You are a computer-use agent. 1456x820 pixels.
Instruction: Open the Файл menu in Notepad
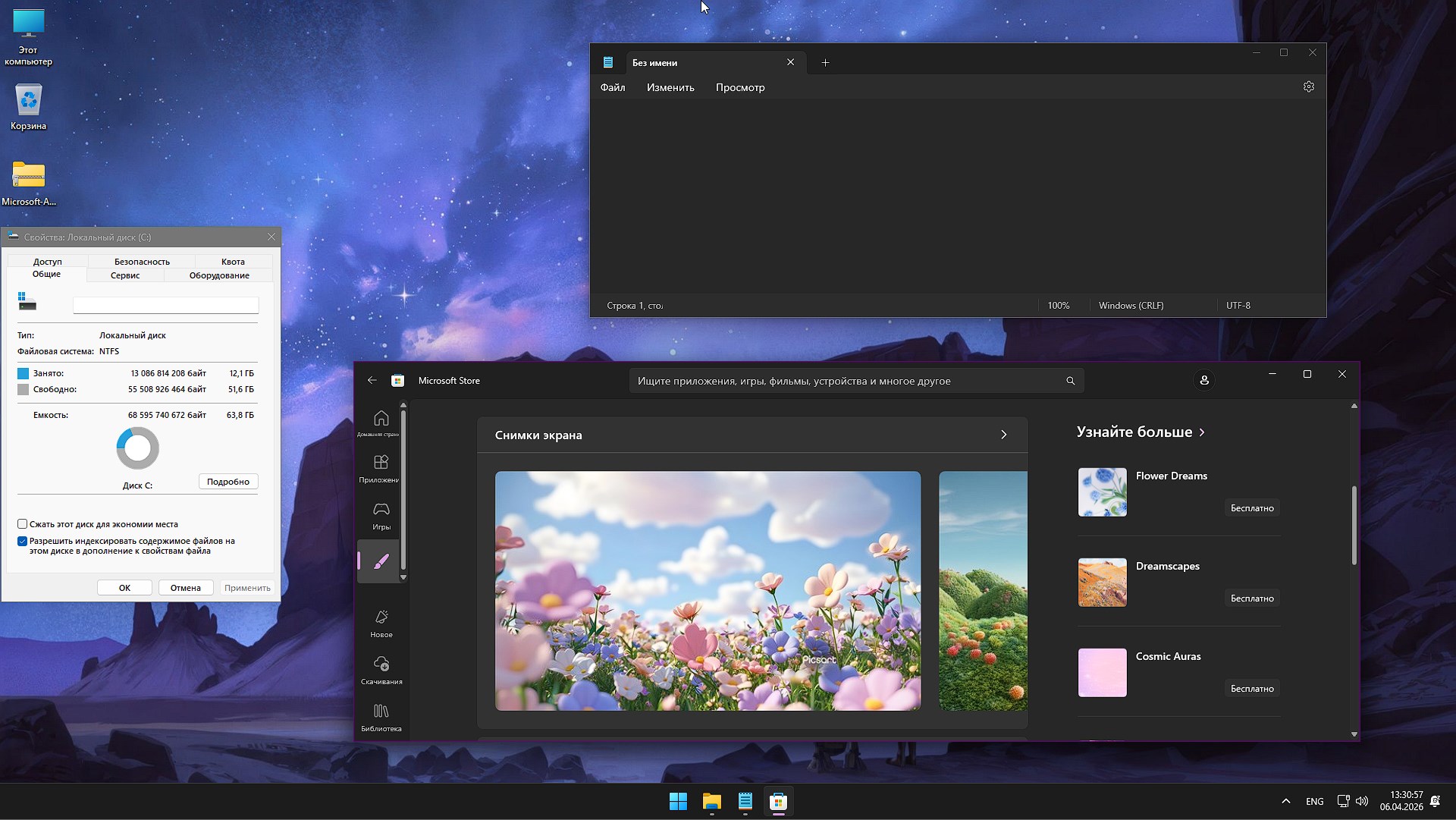(x=612, y=87)
